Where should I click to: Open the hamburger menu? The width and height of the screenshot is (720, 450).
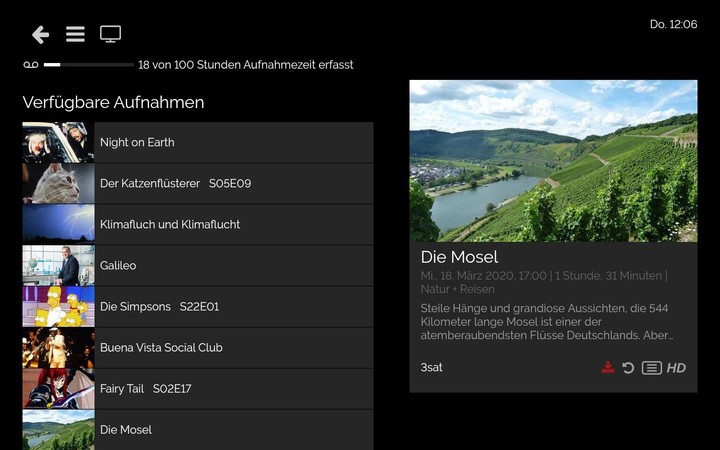pos(75,34)
